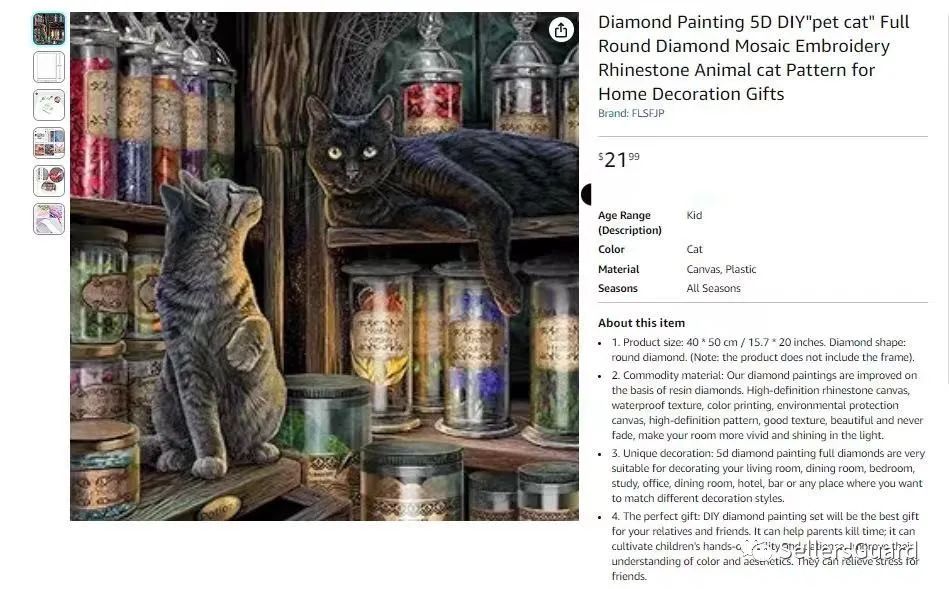Select the sixth pastel-colored thumbnail

click(49, 219)
